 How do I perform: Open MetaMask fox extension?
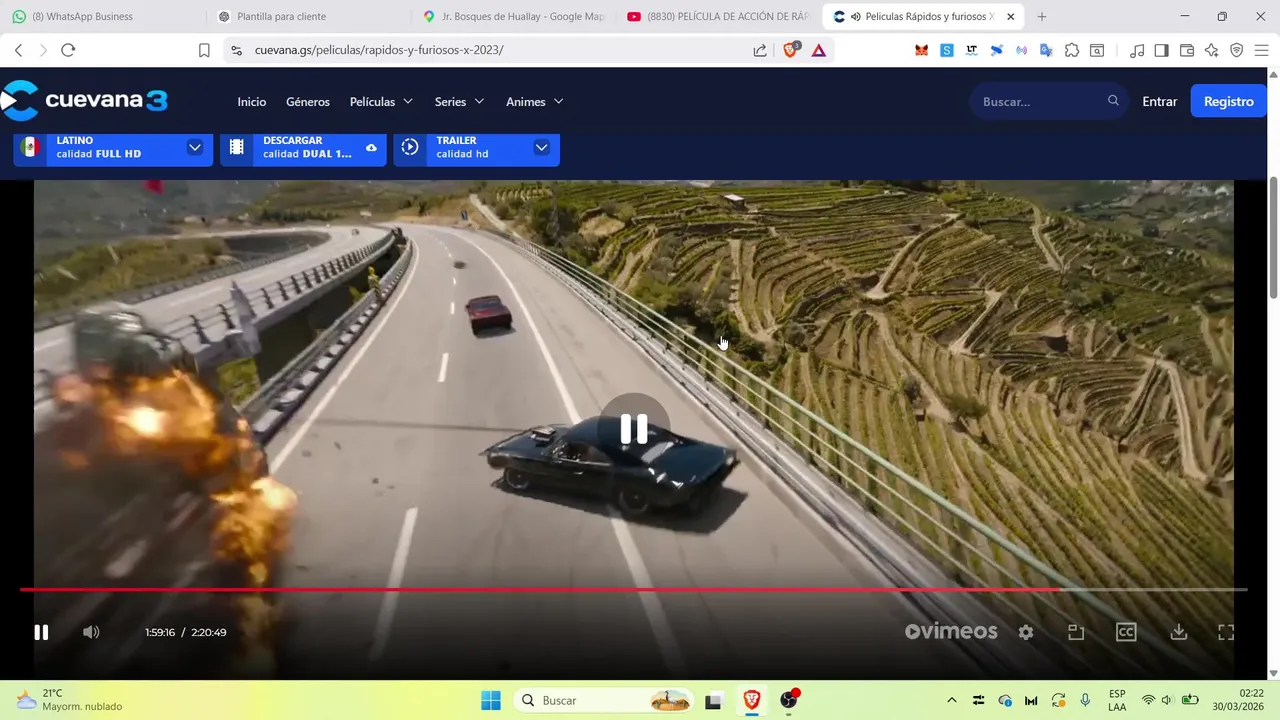pos(922,50)
